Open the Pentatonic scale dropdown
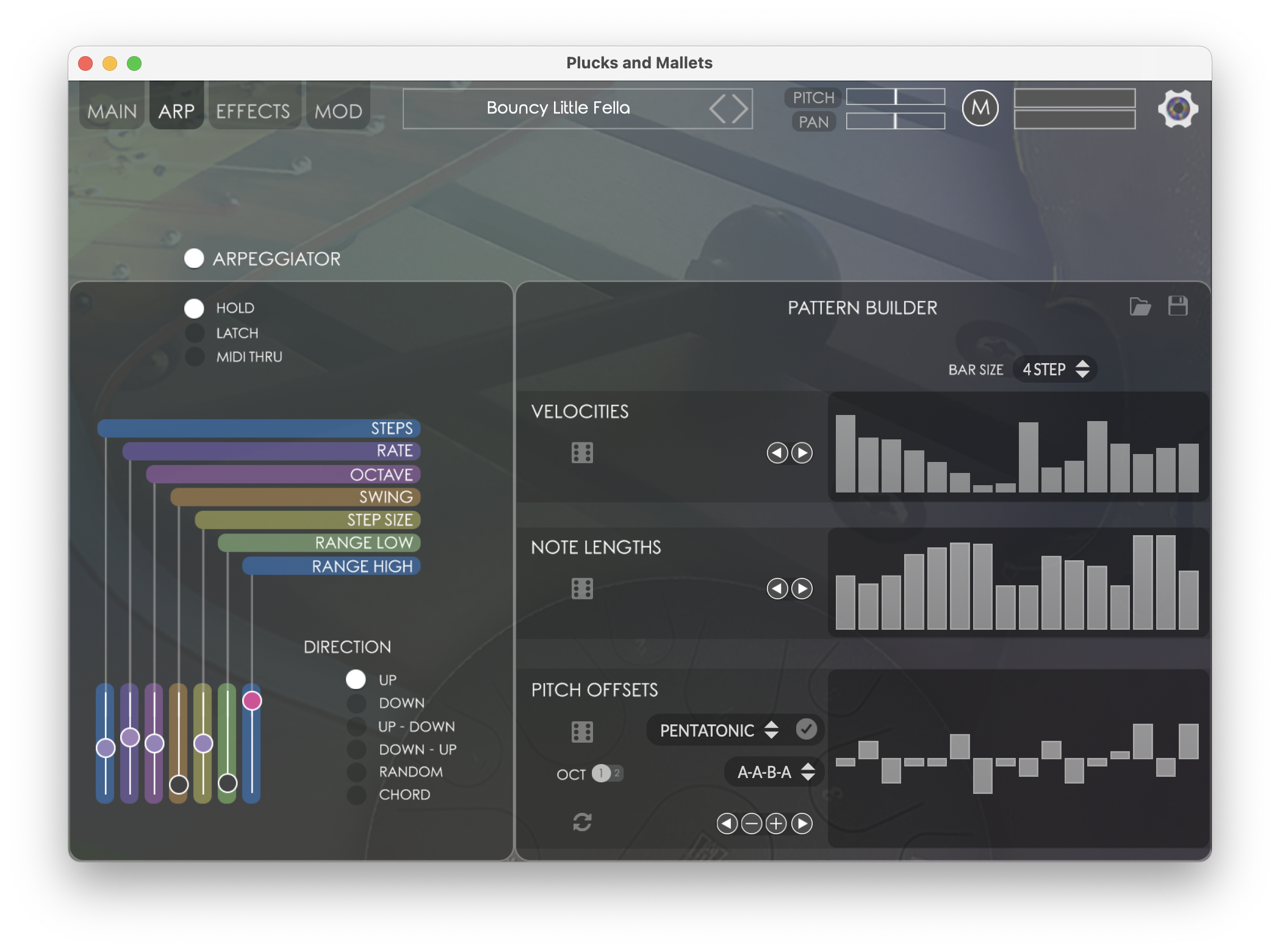The height and width of the screenshot is (952, 1280). (719, 730)
